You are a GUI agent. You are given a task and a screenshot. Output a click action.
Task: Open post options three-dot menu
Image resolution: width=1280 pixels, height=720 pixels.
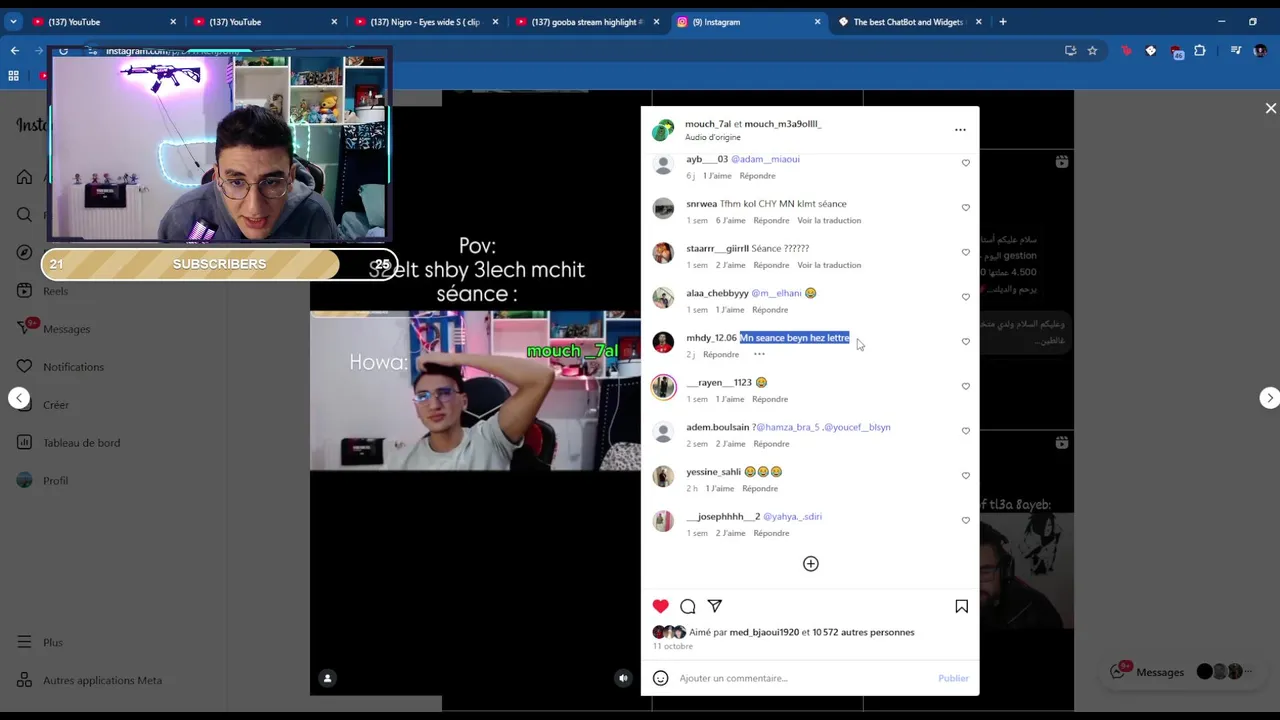(x=960, y=130)
